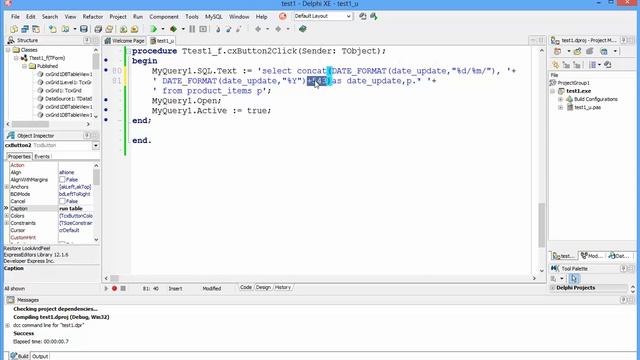Click the stop macro square icon
640x360 pixels.
coord(123,289)
